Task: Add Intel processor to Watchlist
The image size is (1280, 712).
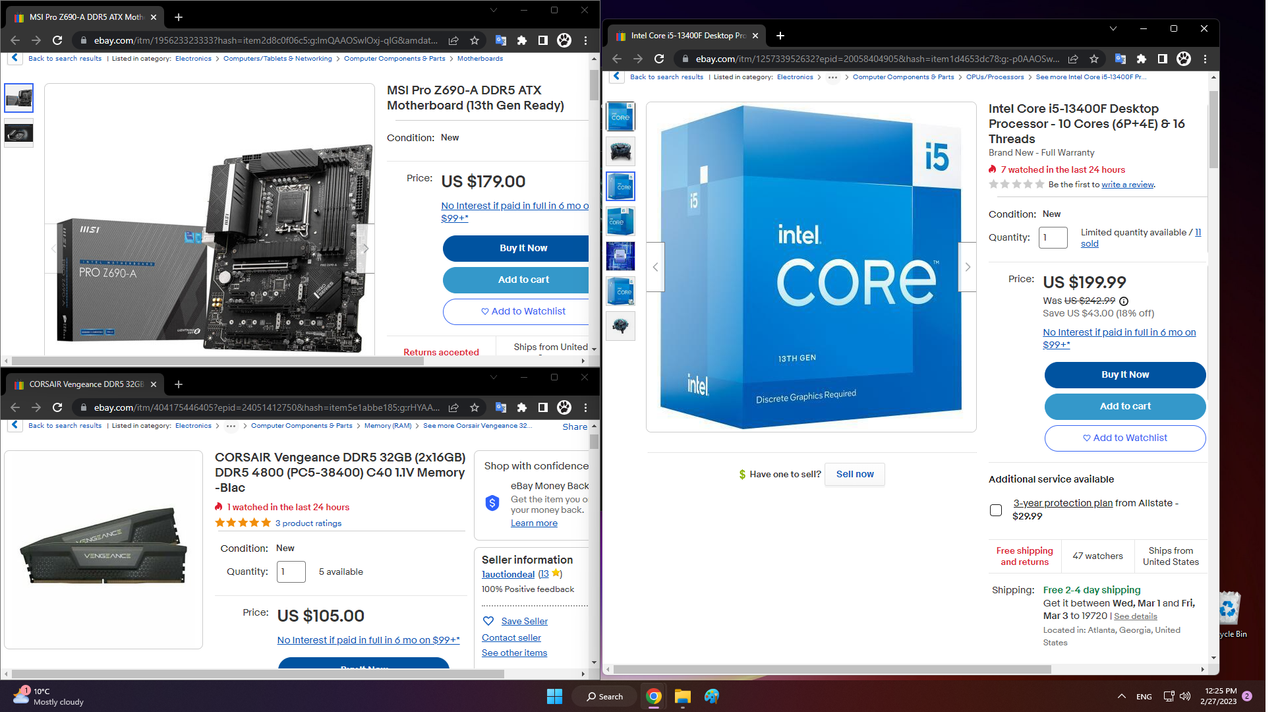Action: tap(1125, 438)
